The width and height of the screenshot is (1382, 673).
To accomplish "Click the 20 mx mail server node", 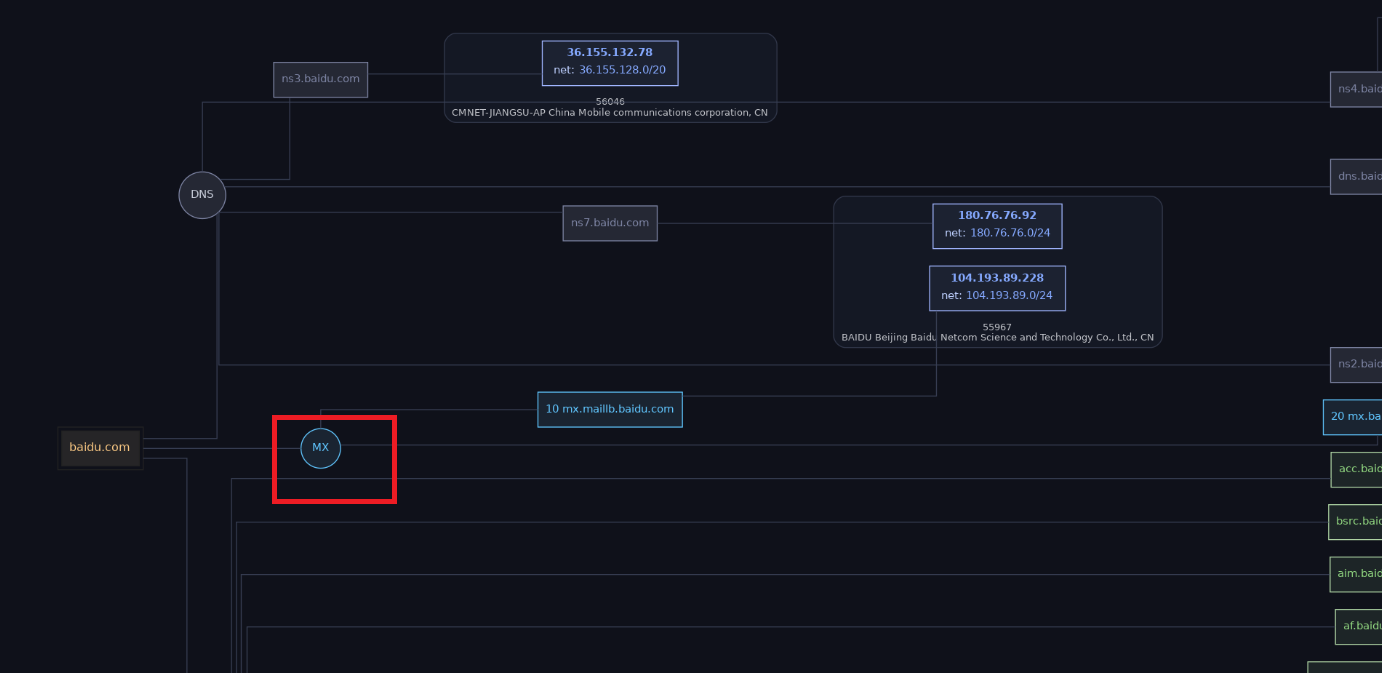I will (x=1353, y=416).
